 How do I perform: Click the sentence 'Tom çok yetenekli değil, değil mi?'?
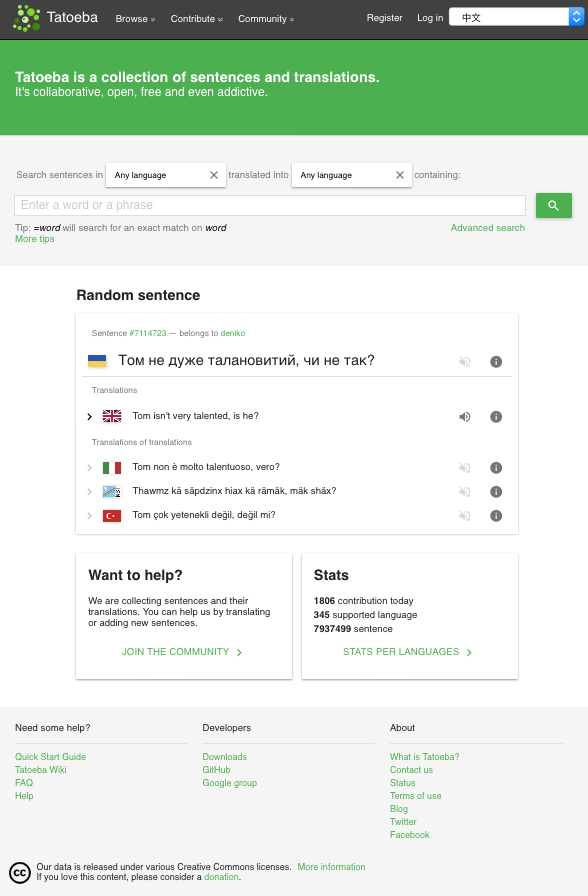204,515
